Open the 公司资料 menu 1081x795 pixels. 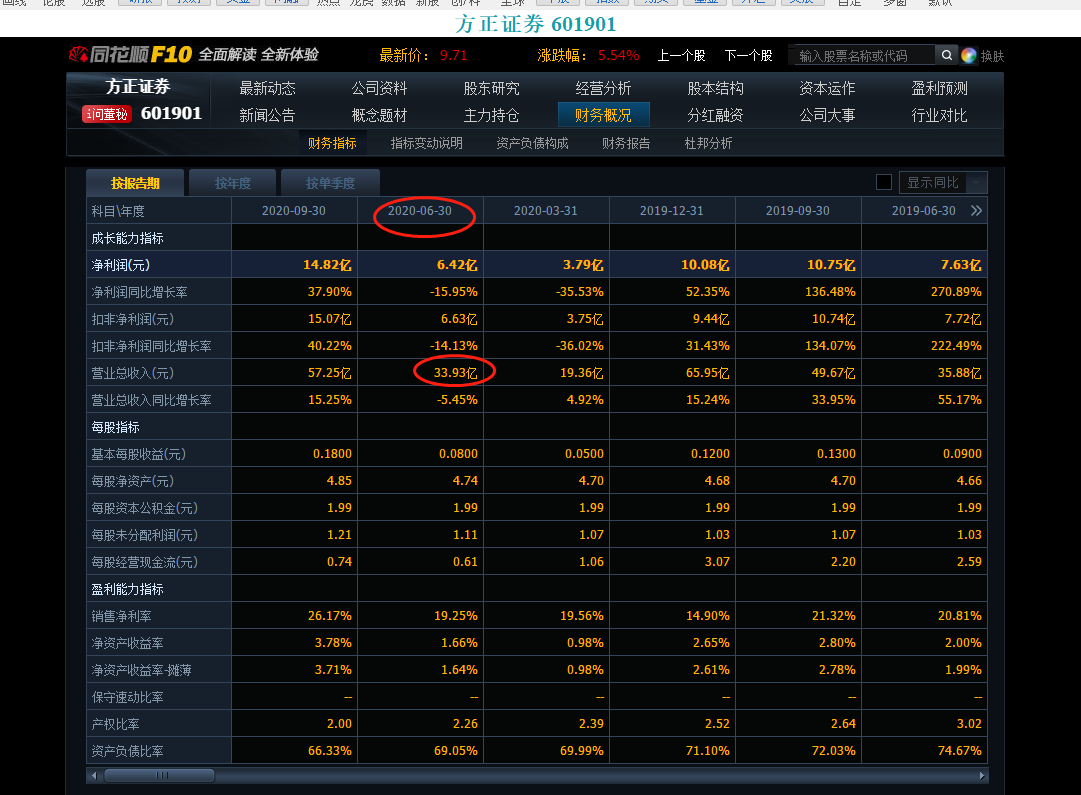(x=379, y=88)
